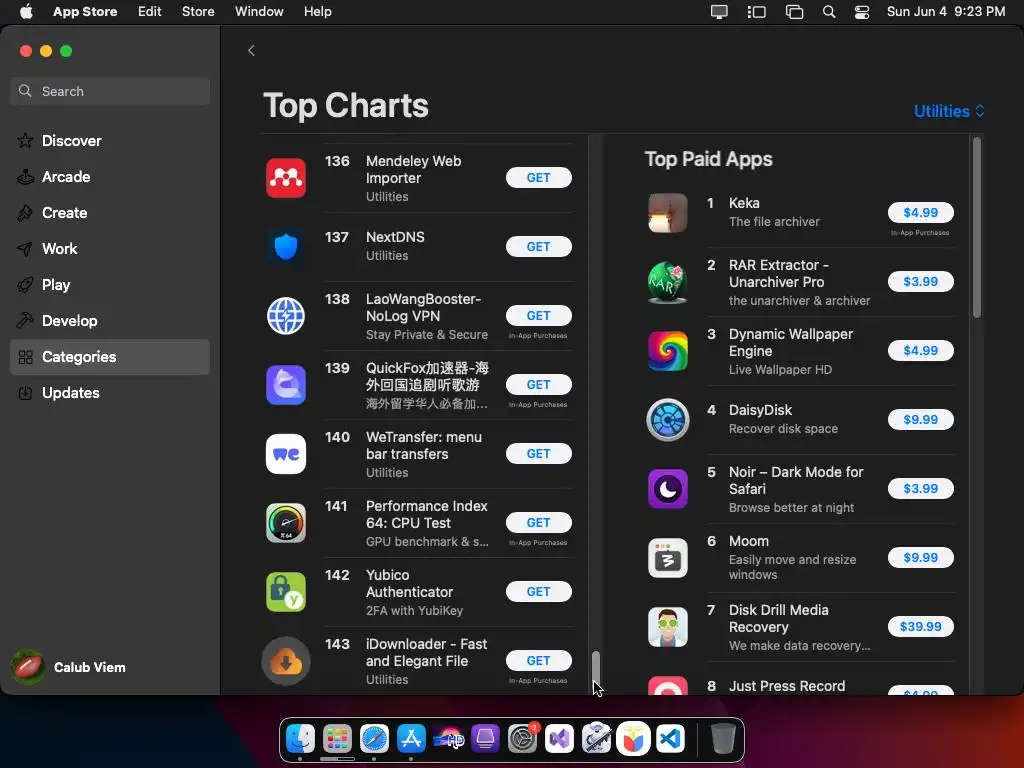
Task: Open Finder from the Dock
Action: tap(300, 739)
